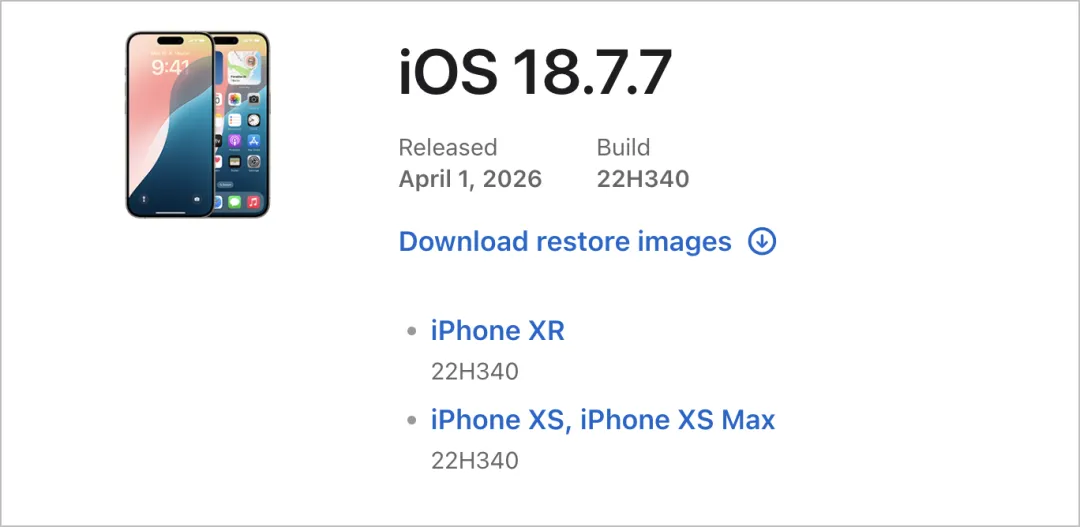Tap the lock screen flashlight icon
Screen dimensions: 1080x527
click(143, 199)
